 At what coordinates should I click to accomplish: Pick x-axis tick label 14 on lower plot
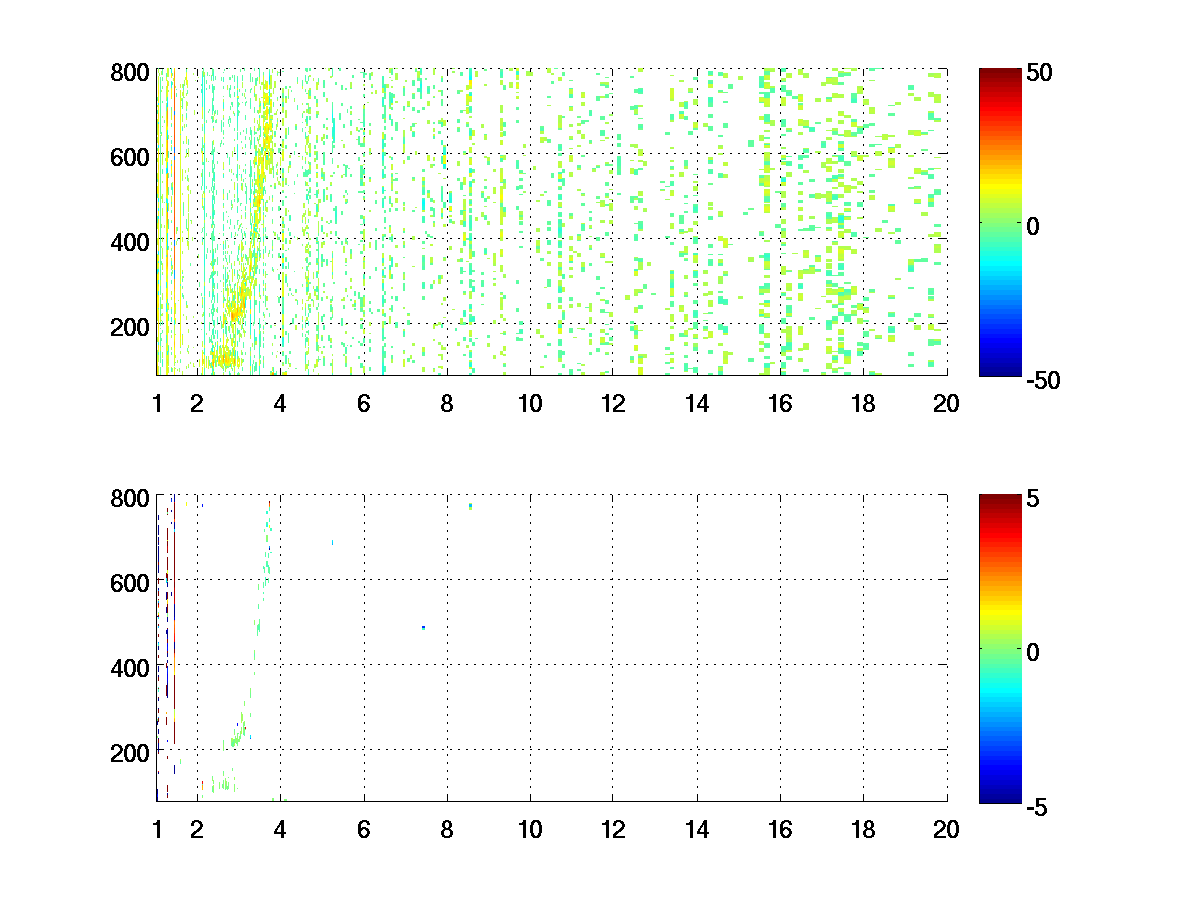click(697, 829)
